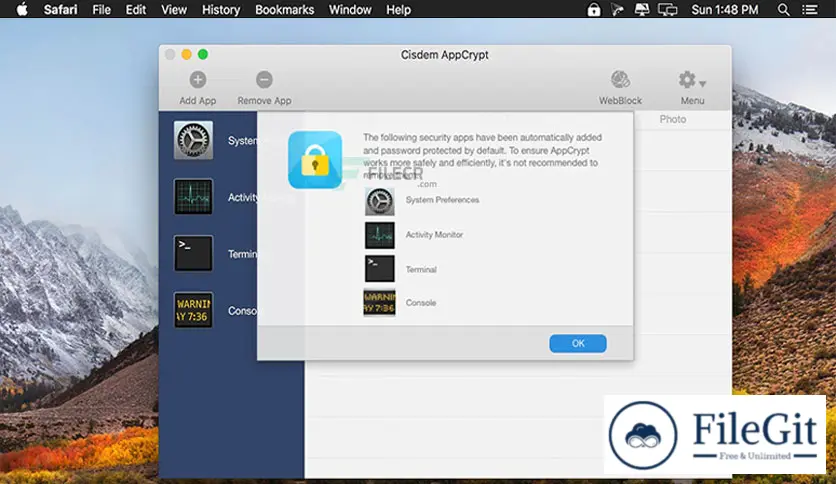This screenshot has height=484, width=836.
Task: Click Terminal icon in dialog list
Action: click(380, 269)
